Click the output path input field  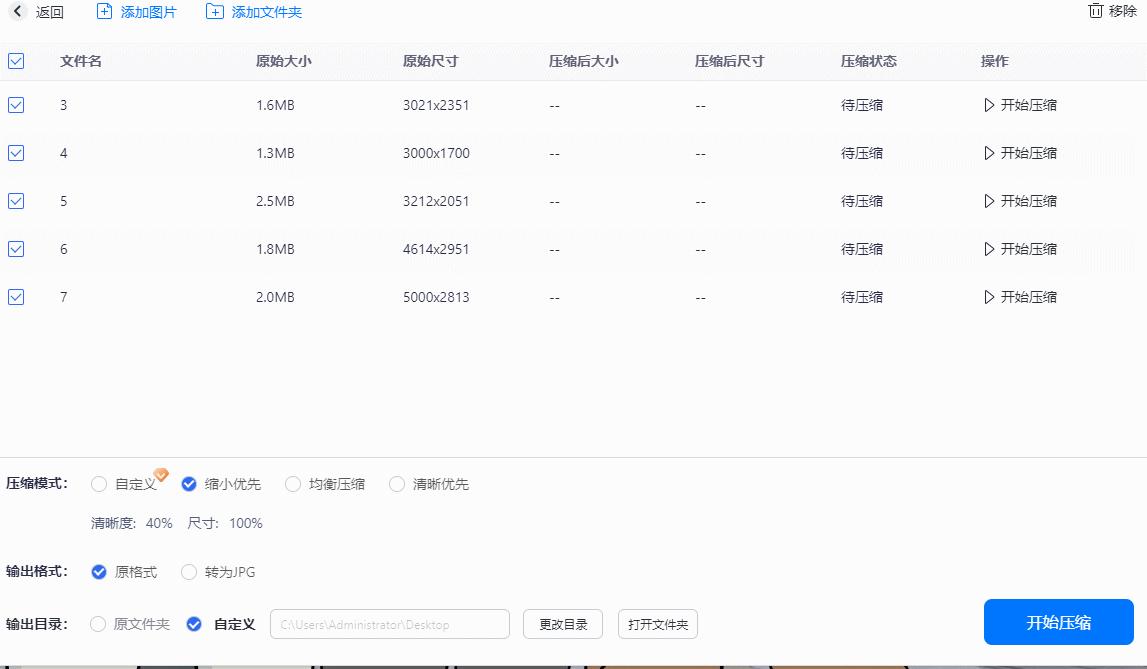tap(390, 623)
